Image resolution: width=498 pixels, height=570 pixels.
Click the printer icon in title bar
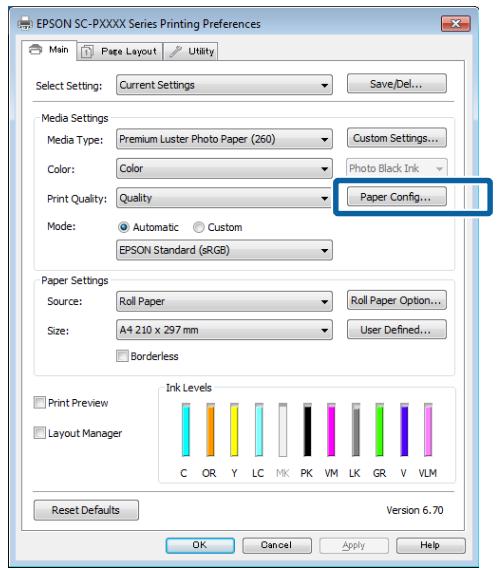[25, 24]
